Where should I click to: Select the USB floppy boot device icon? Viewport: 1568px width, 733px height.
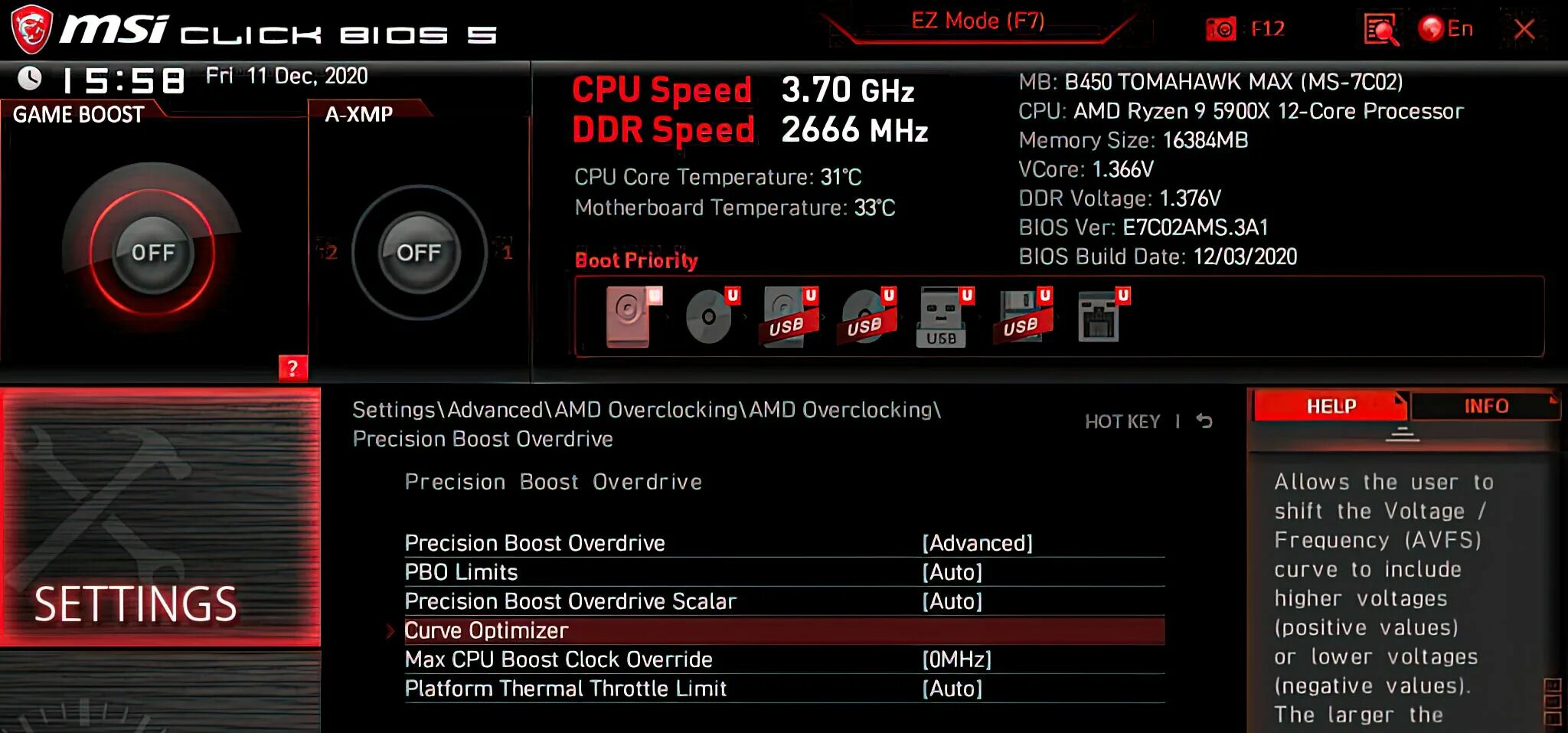click(1024, 316)
